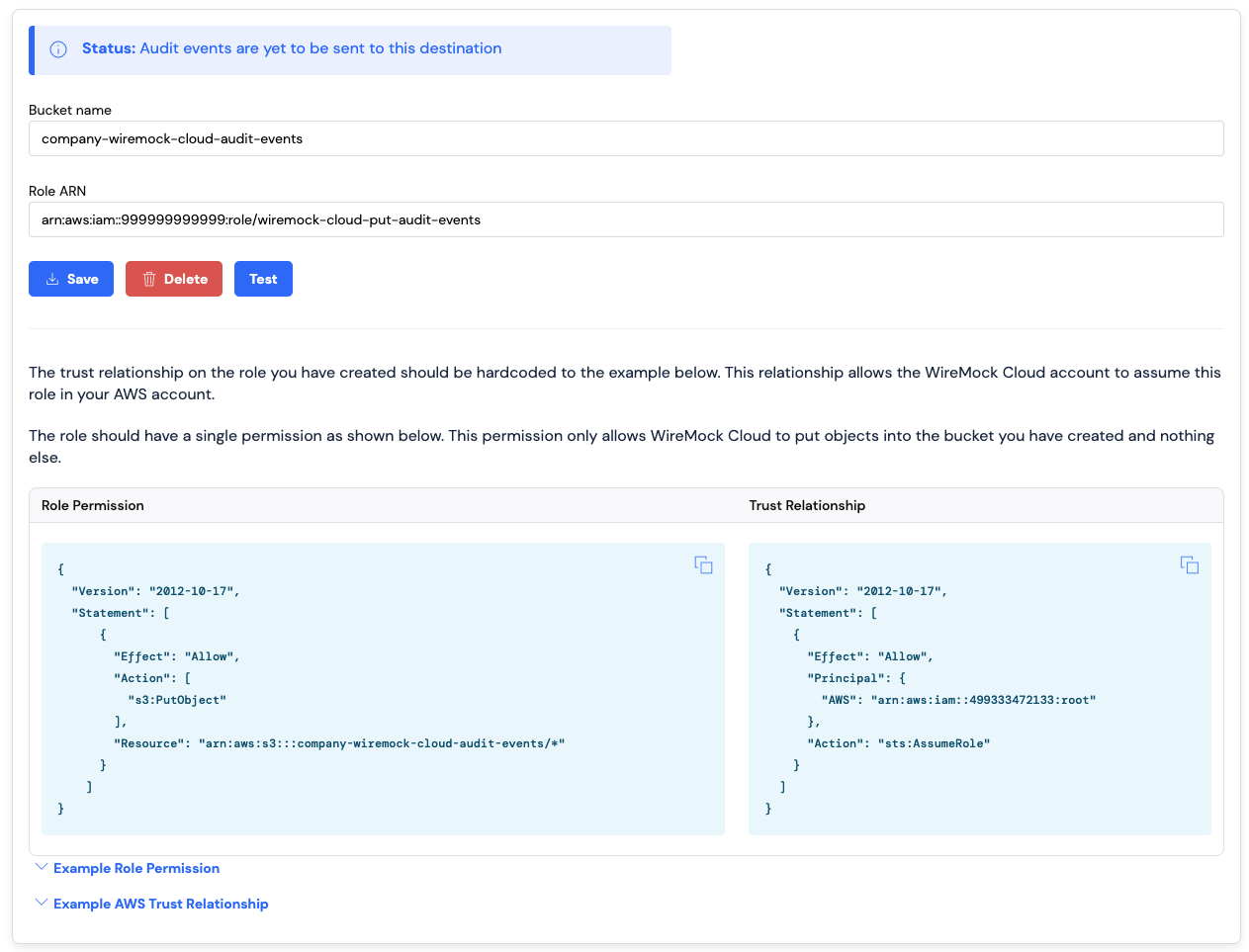Click the "Principal" line in Trust Relationship
Image resolution: width=1249 pixels, height=952 pixels.
[856, 678]
